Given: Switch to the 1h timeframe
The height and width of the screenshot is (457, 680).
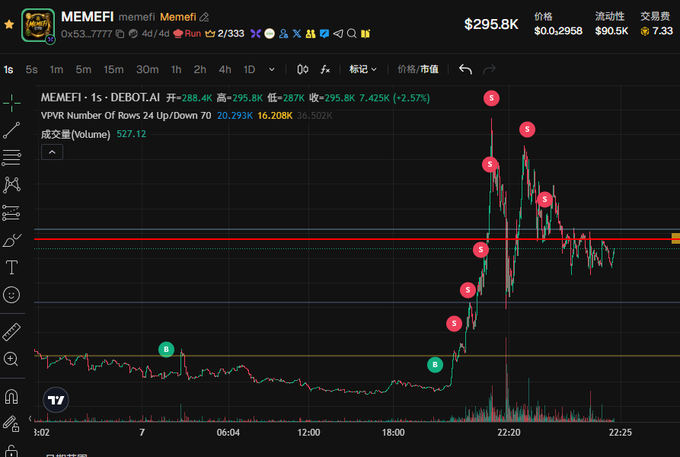Looking at the screenshot, I should pos(176,70).
